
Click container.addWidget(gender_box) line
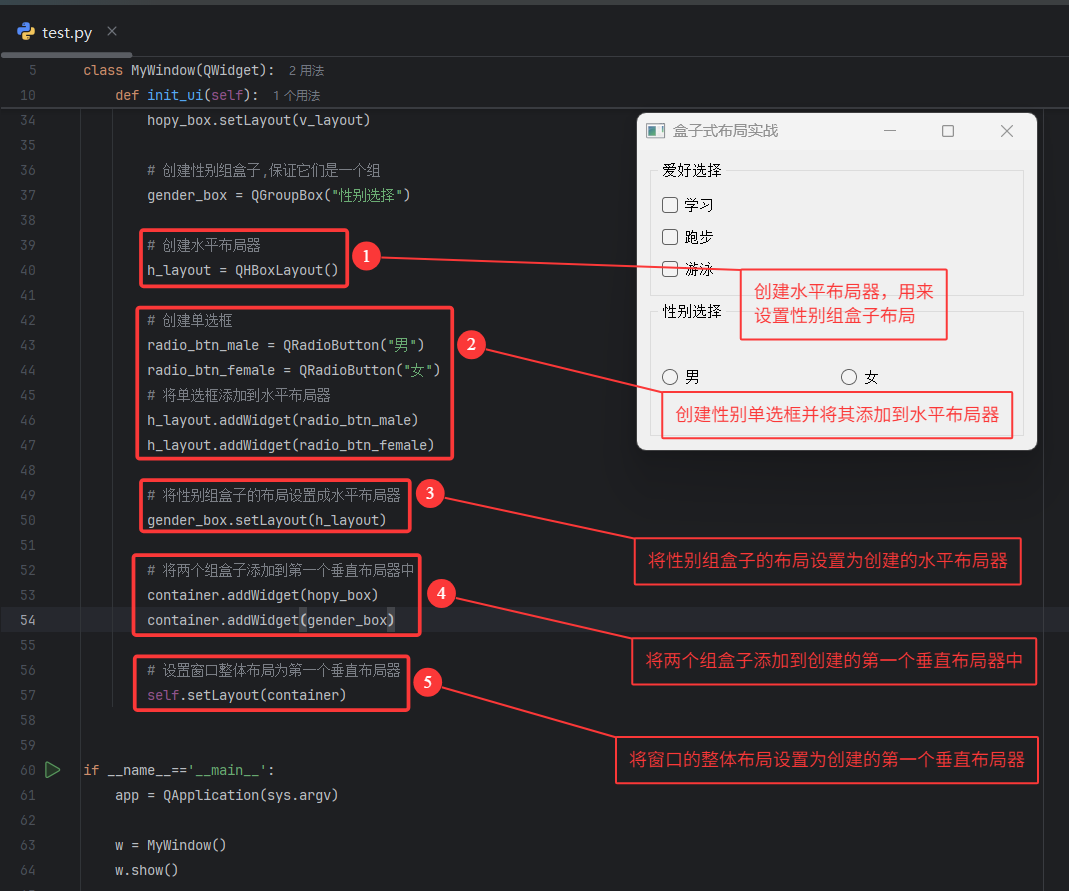pos(271,620)
